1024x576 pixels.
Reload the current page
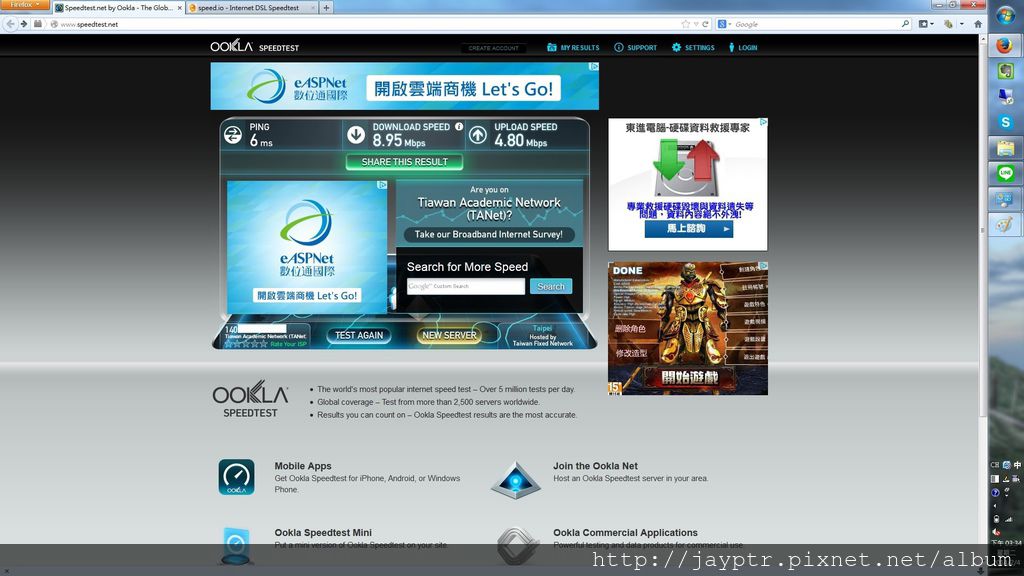click(x=705, y=24)
